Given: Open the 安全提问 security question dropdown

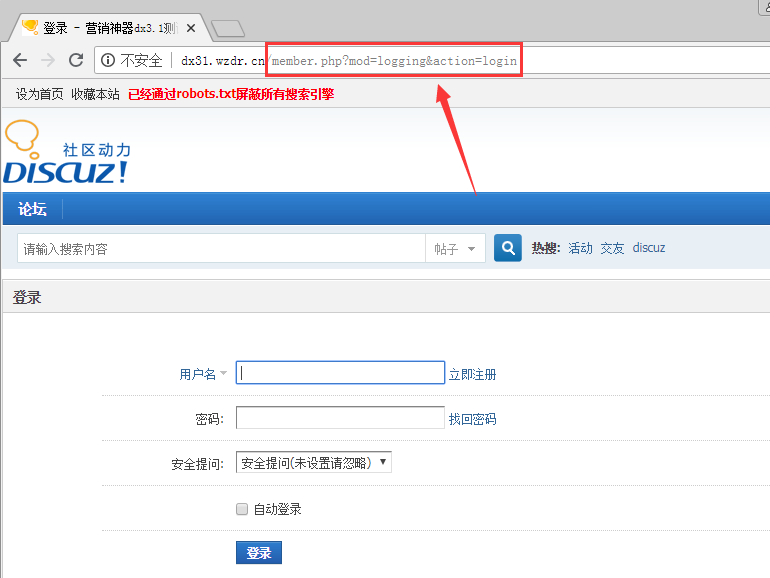Looking at the screenshot, I should pos(313,463).
